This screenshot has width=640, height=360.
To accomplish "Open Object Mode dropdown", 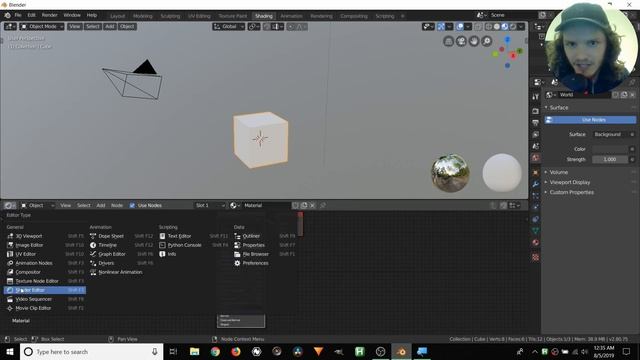I will pos(42,27).
